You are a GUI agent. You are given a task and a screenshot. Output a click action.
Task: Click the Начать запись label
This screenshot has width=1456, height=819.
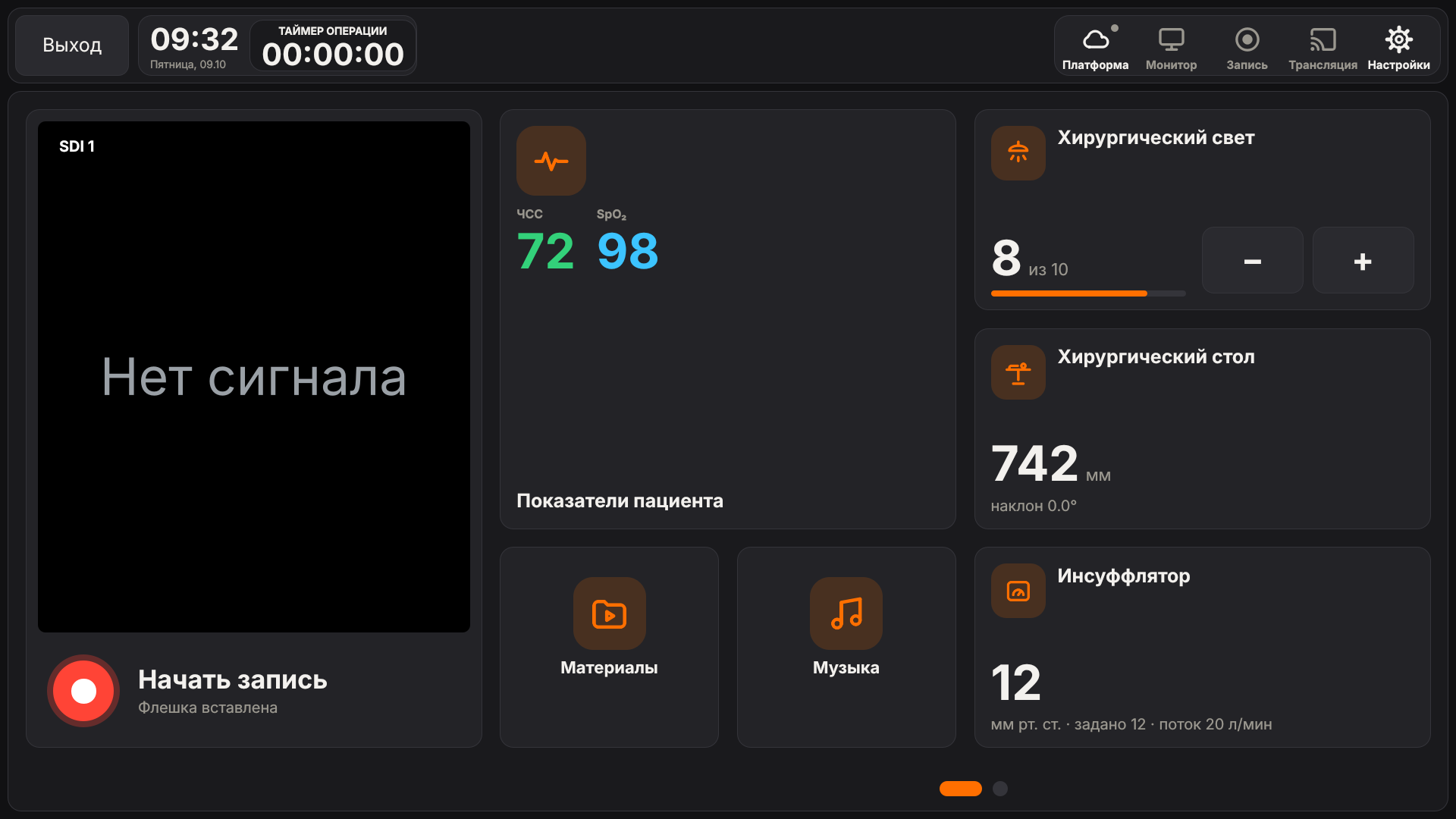[233, 679]
